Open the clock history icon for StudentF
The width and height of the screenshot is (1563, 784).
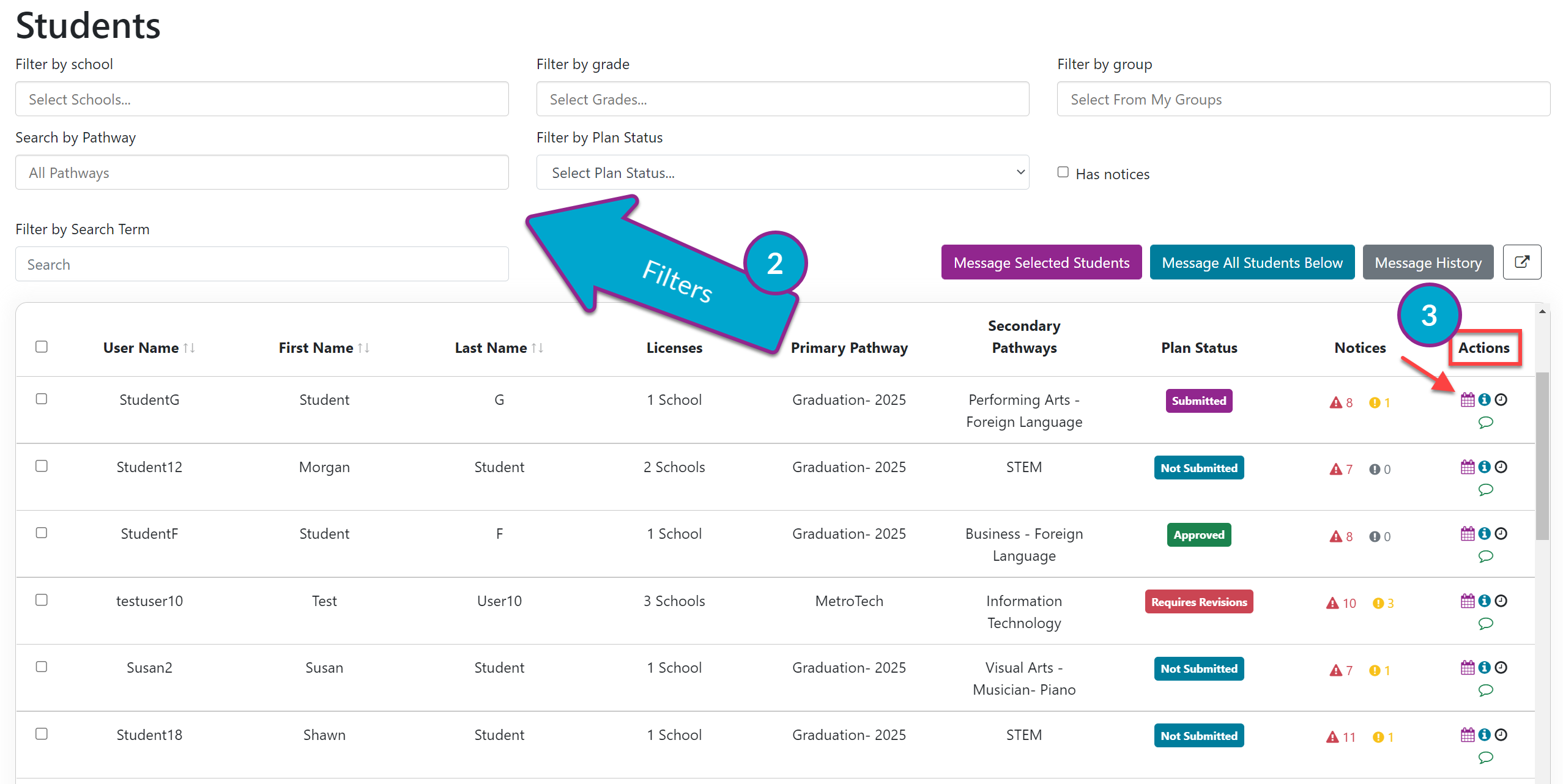click(x=1501, y=533)
